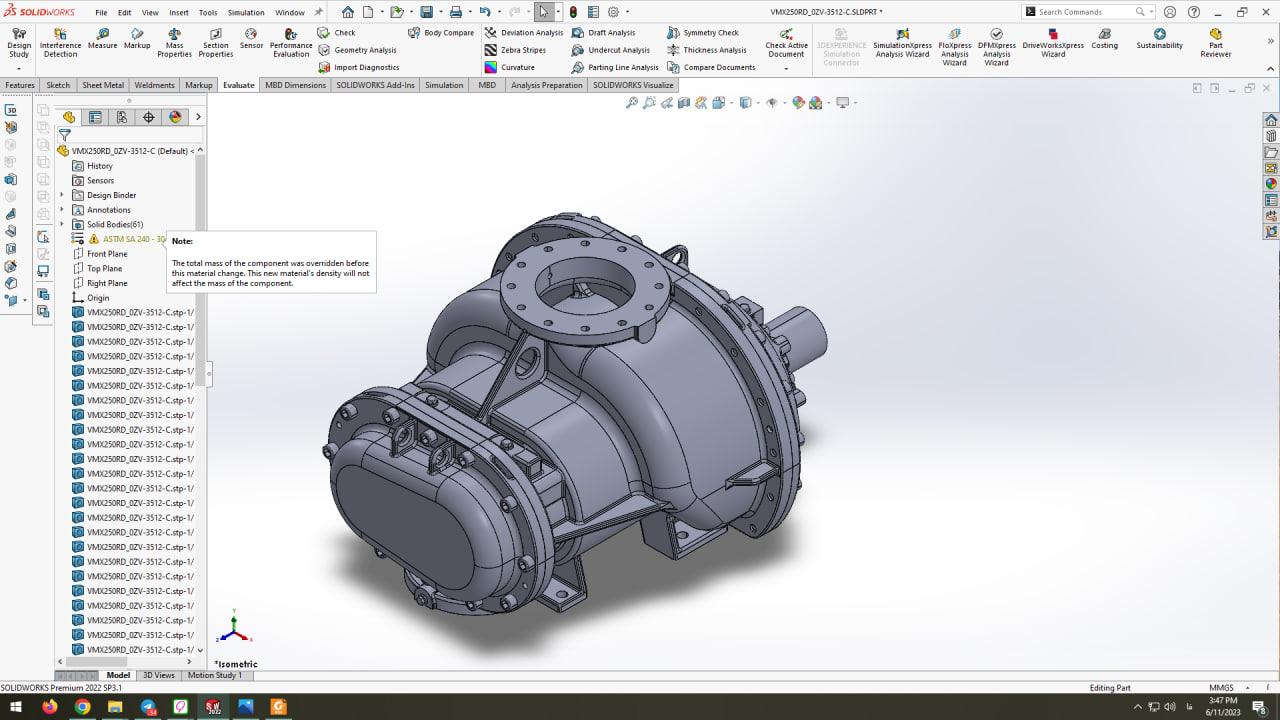Open Section Properties
Image resolution: width=1280 pixels, height=720 pixels.
click(215, 43)
